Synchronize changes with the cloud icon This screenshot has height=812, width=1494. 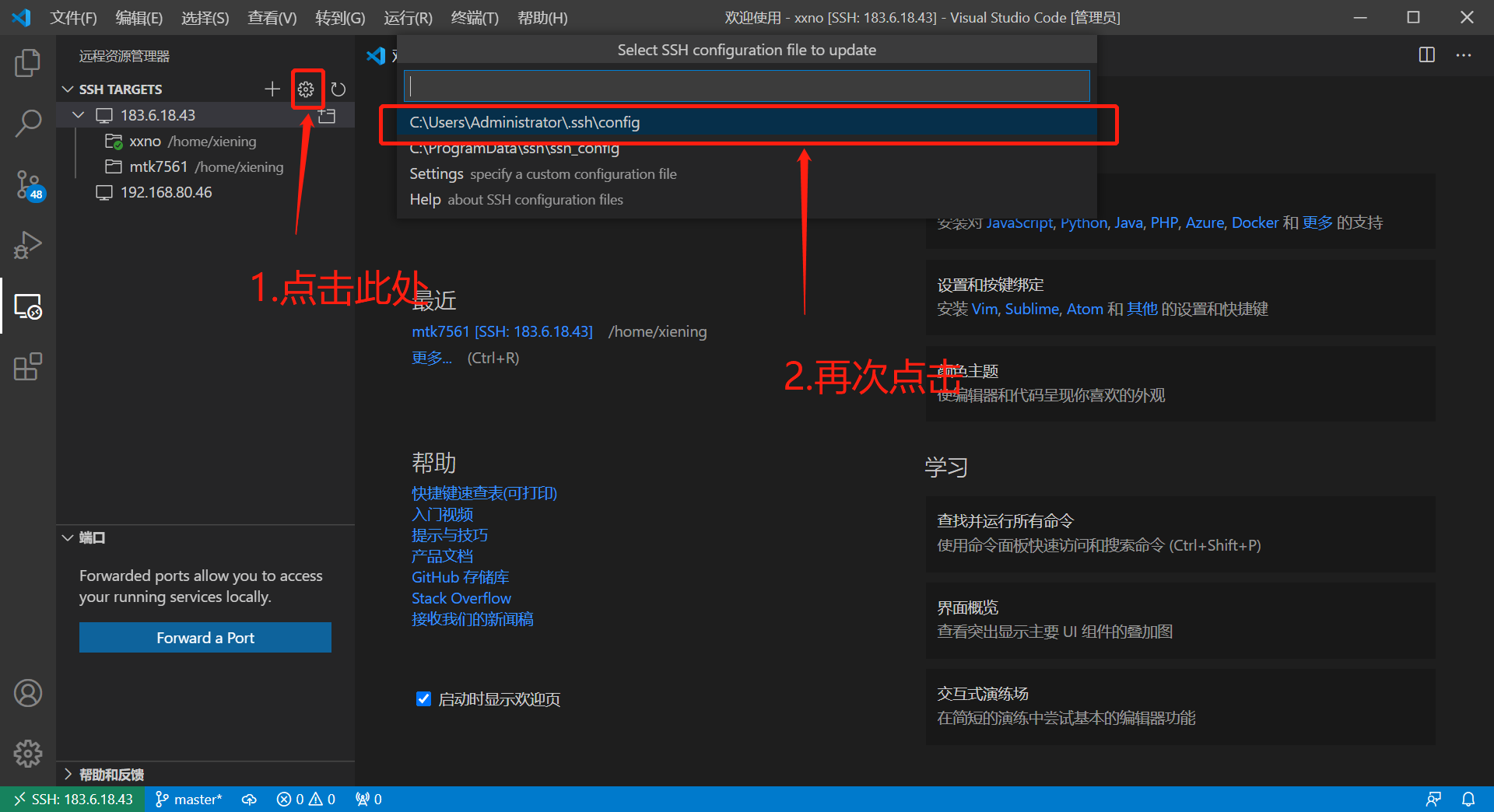(249, 799)
